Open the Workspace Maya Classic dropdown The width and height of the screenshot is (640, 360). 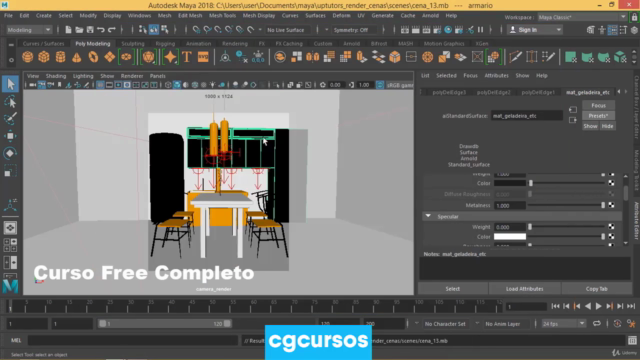(x=582, y=17)
